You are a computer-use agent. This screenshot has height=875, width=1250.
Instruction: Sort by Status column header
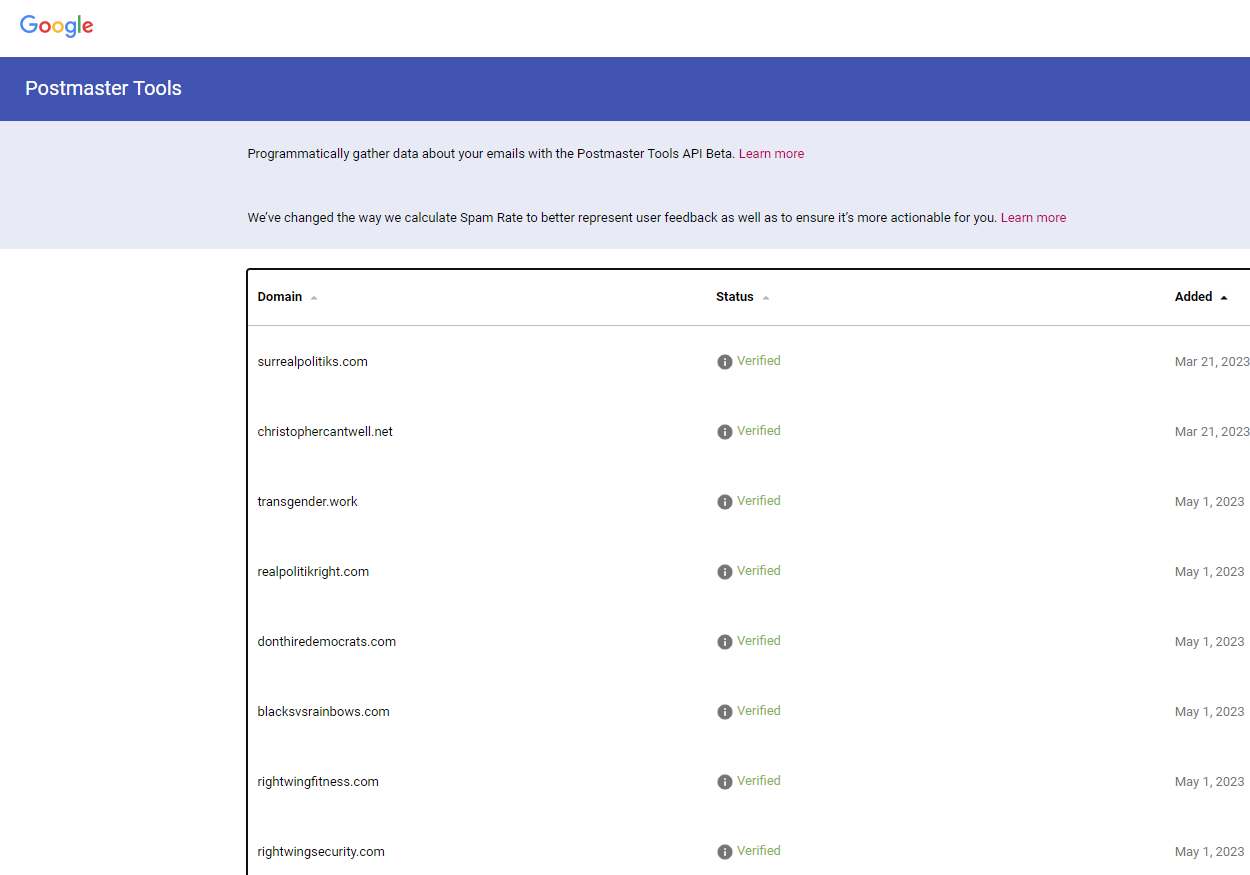pyautogui.click(x=743, y=297)
